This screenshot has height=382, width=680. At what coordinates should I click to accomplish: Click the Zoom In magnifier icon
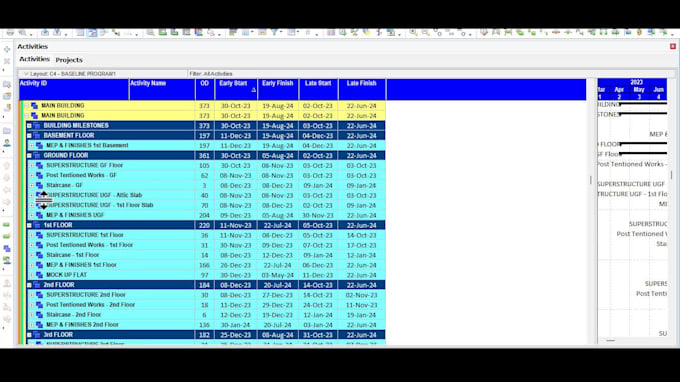(x=413, y=33)
